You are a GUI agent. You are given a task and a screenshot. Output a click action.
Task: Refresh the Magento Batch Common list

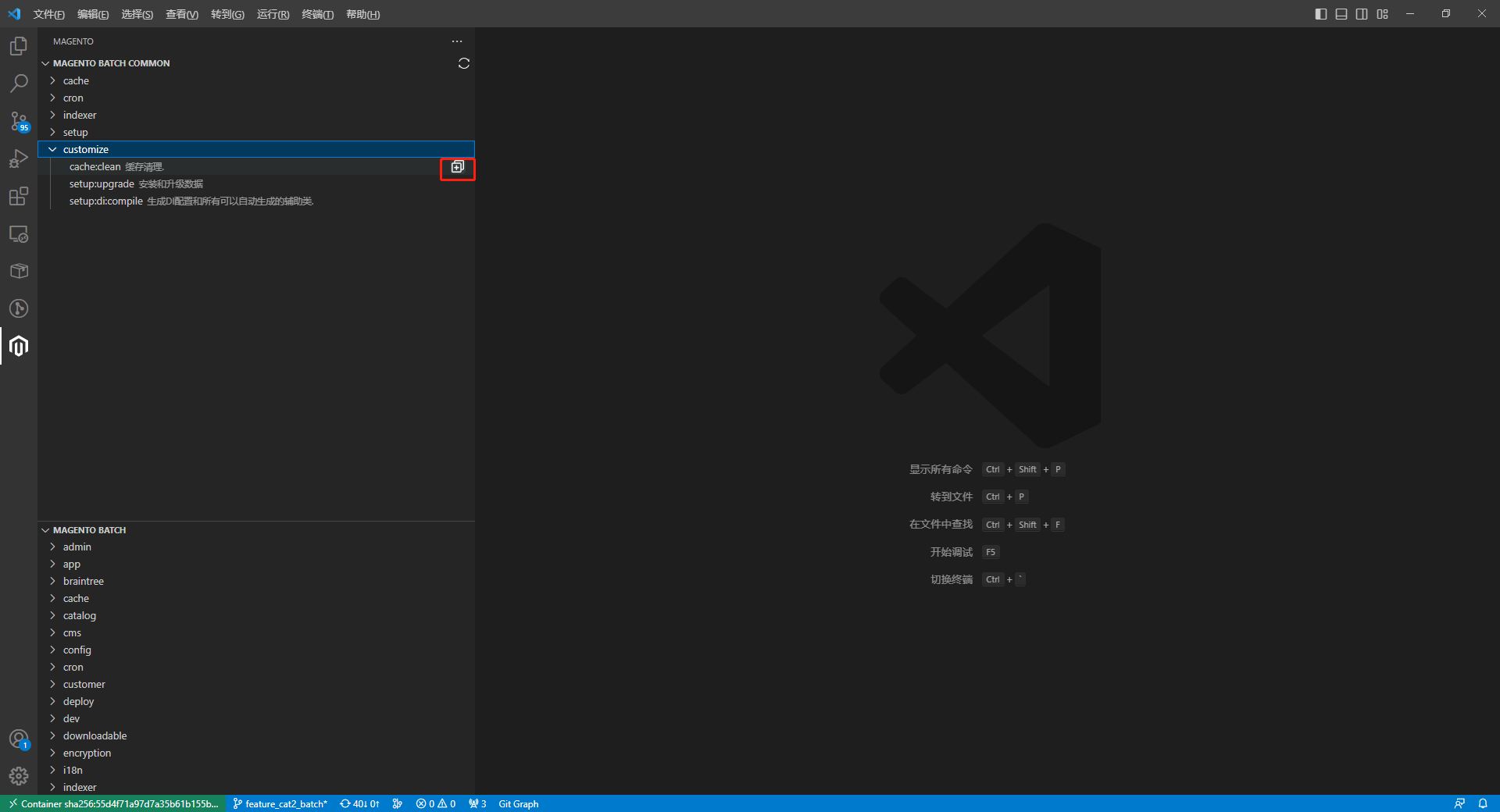(464, 63)
